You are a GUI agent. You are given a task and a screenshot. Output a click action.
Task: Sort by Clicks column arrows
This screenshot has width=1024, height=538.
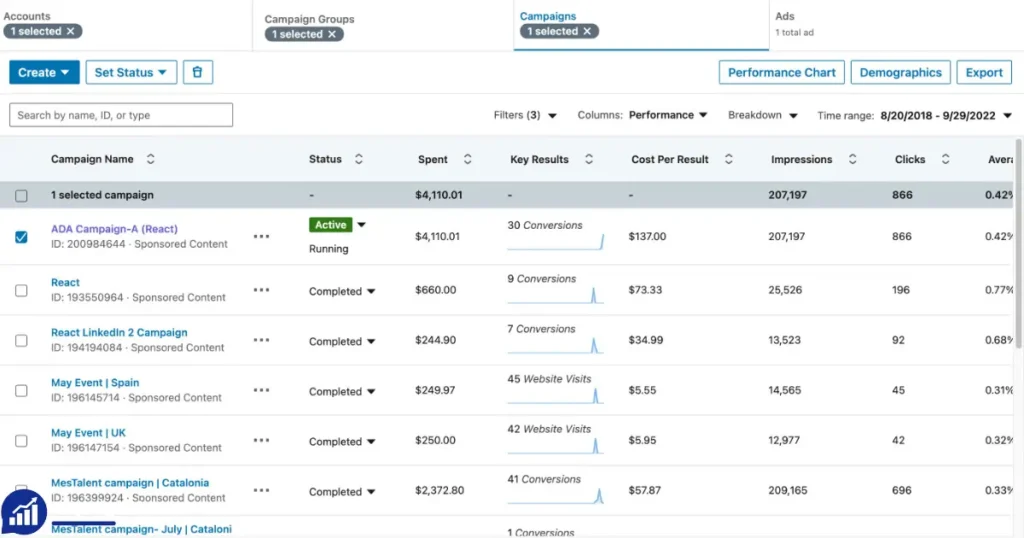pos(945,159)
